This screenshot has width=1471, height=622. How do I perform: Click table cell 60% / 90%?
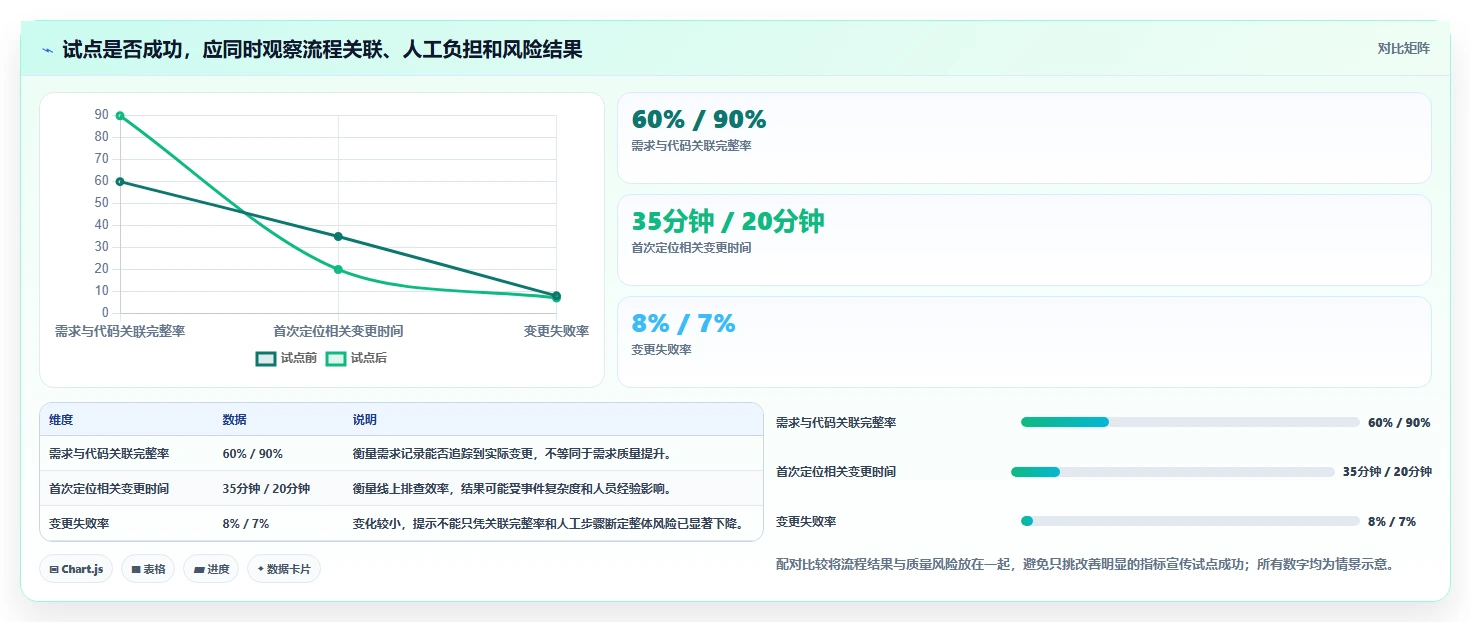click(253, 454)
